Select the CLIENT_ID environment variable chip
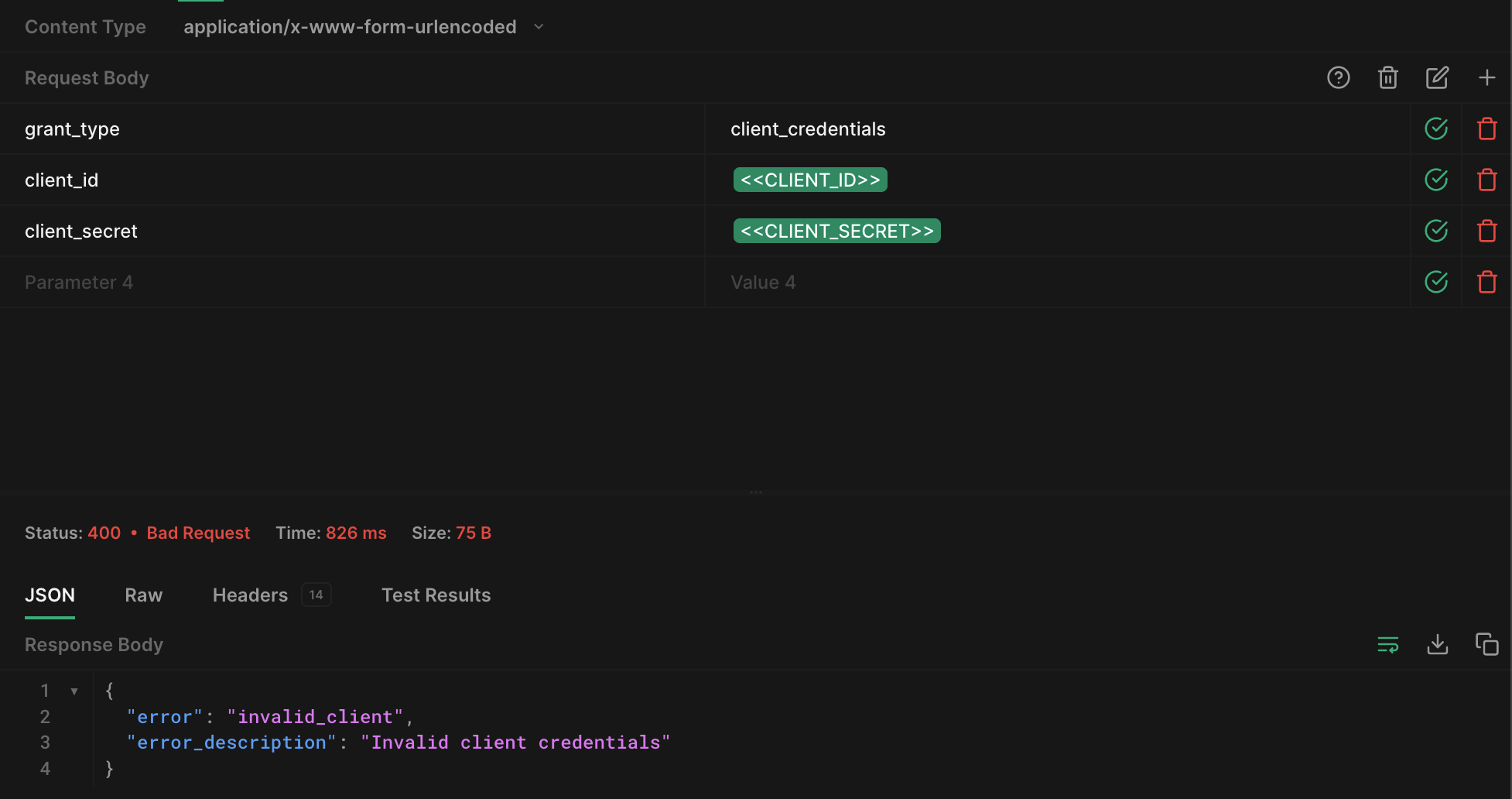The image size is (1512, 799). coord(809,180)
